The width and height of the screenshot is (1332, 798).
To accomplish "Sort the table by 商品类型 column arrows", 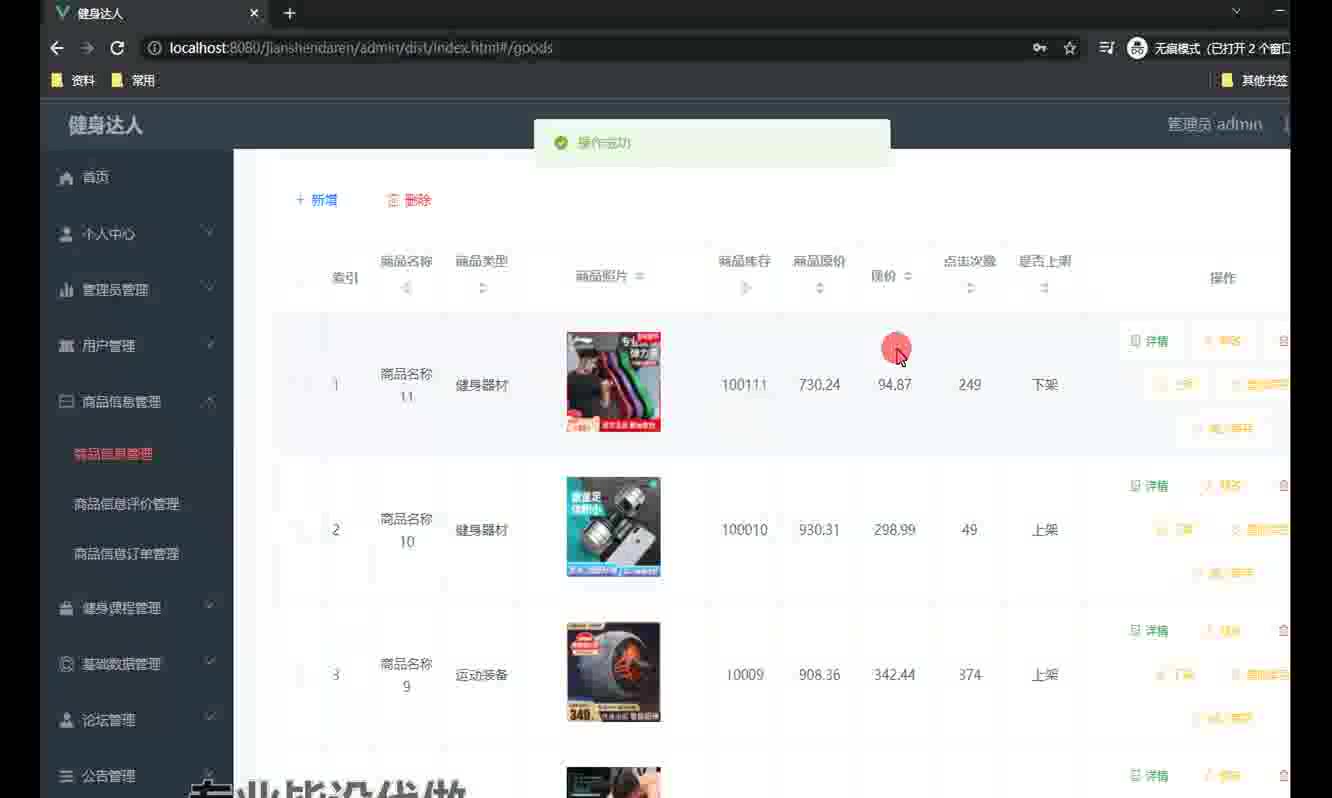I will coord(482,288).
